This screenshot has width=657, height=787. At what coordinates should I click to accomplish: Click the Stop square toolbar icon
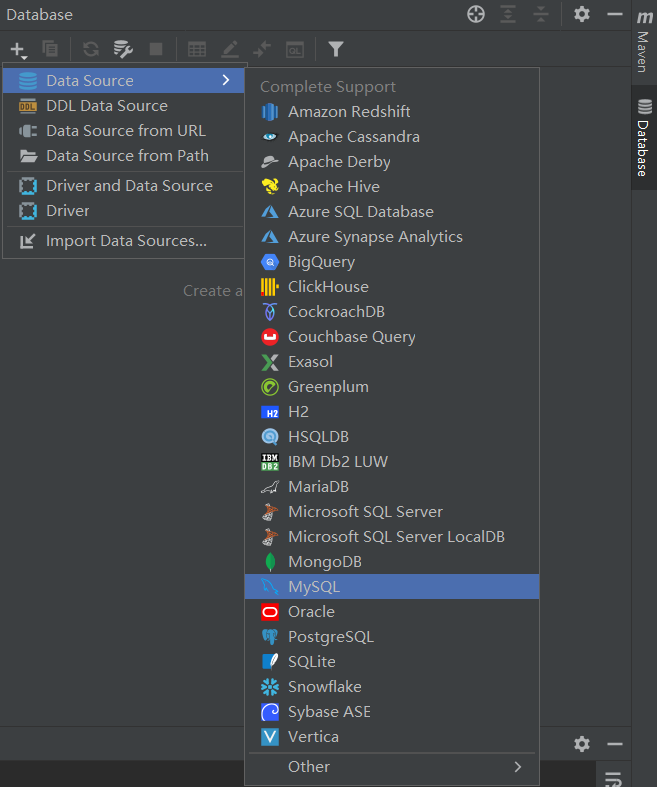[x=156, y=49]
